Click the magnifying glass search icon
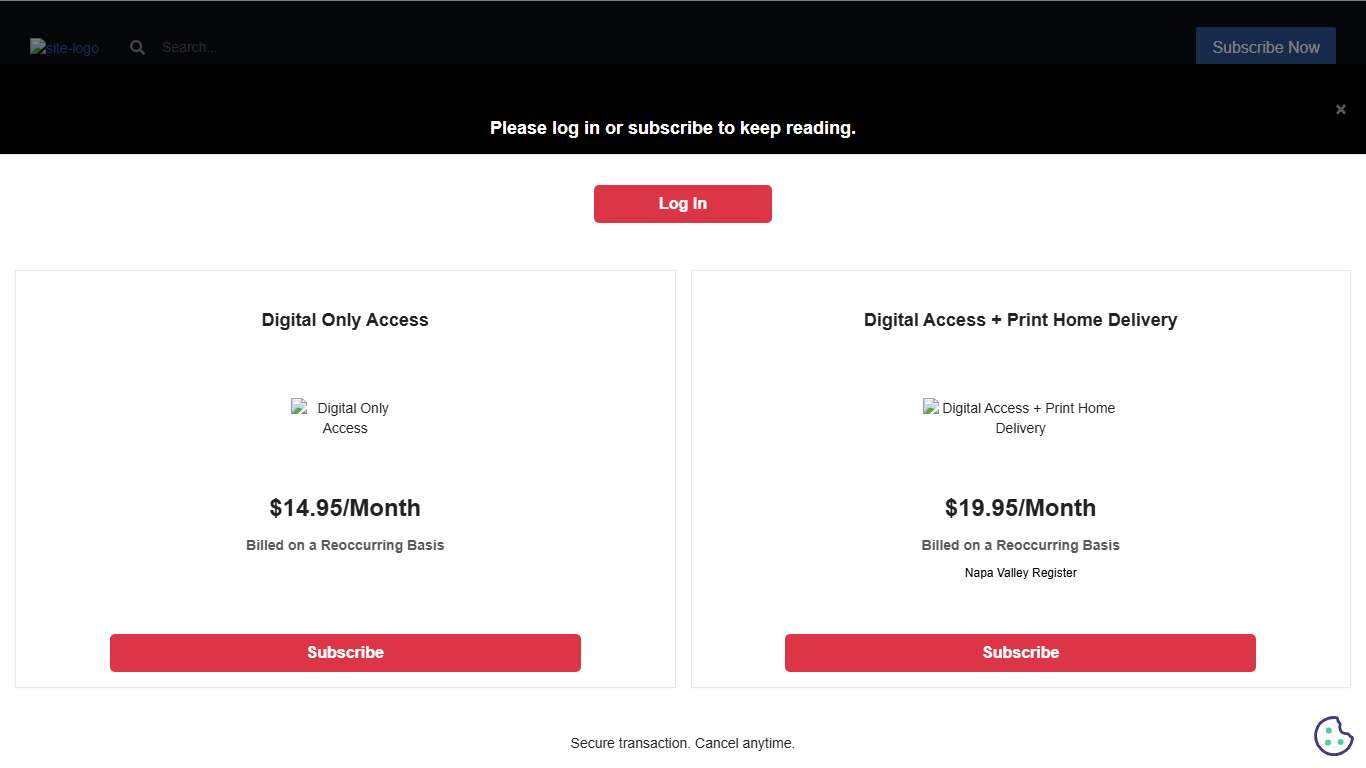Viewport: 1366px width, 768px height. tap(138, 47)
